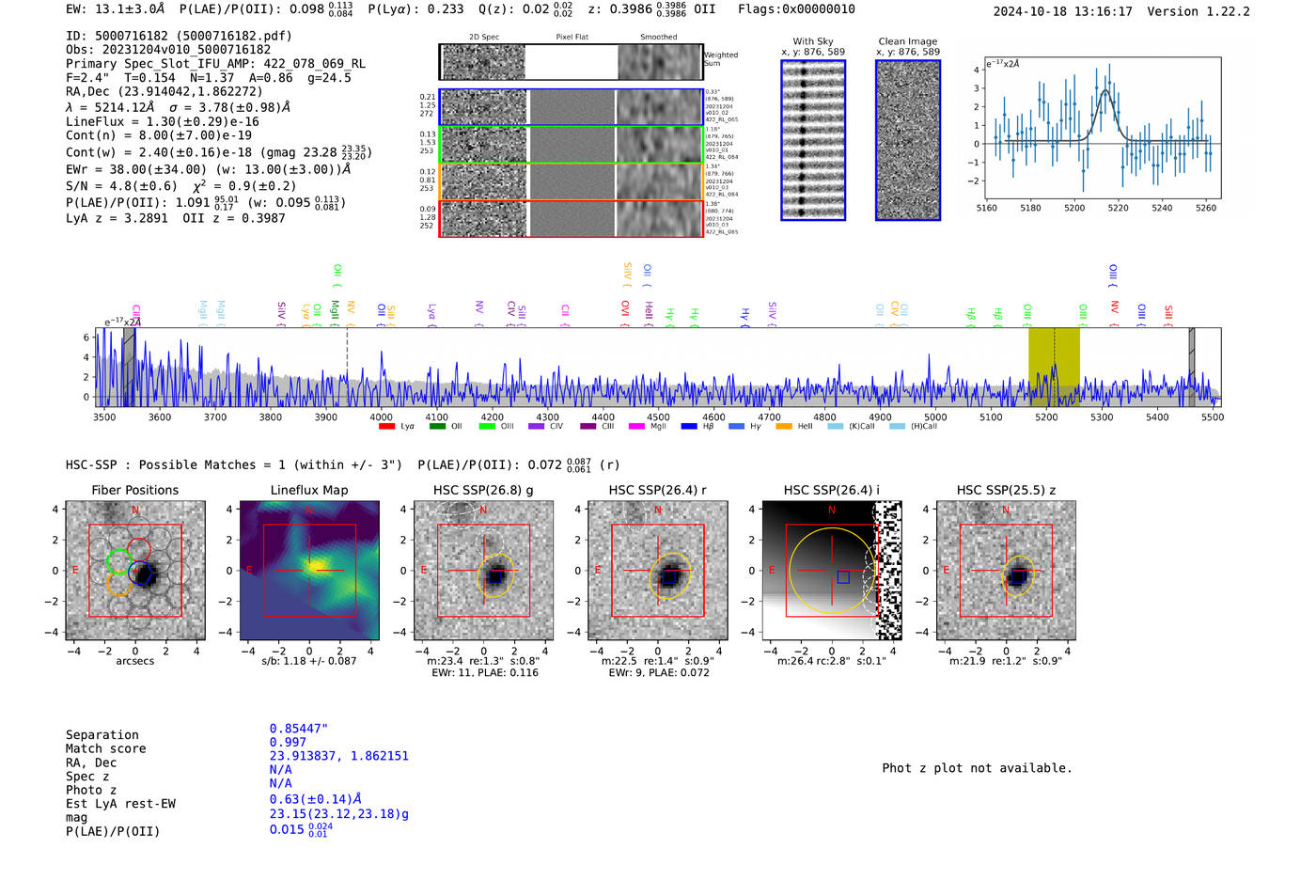Select the magenta MgII legend swatch

click(x=636, y=426)
